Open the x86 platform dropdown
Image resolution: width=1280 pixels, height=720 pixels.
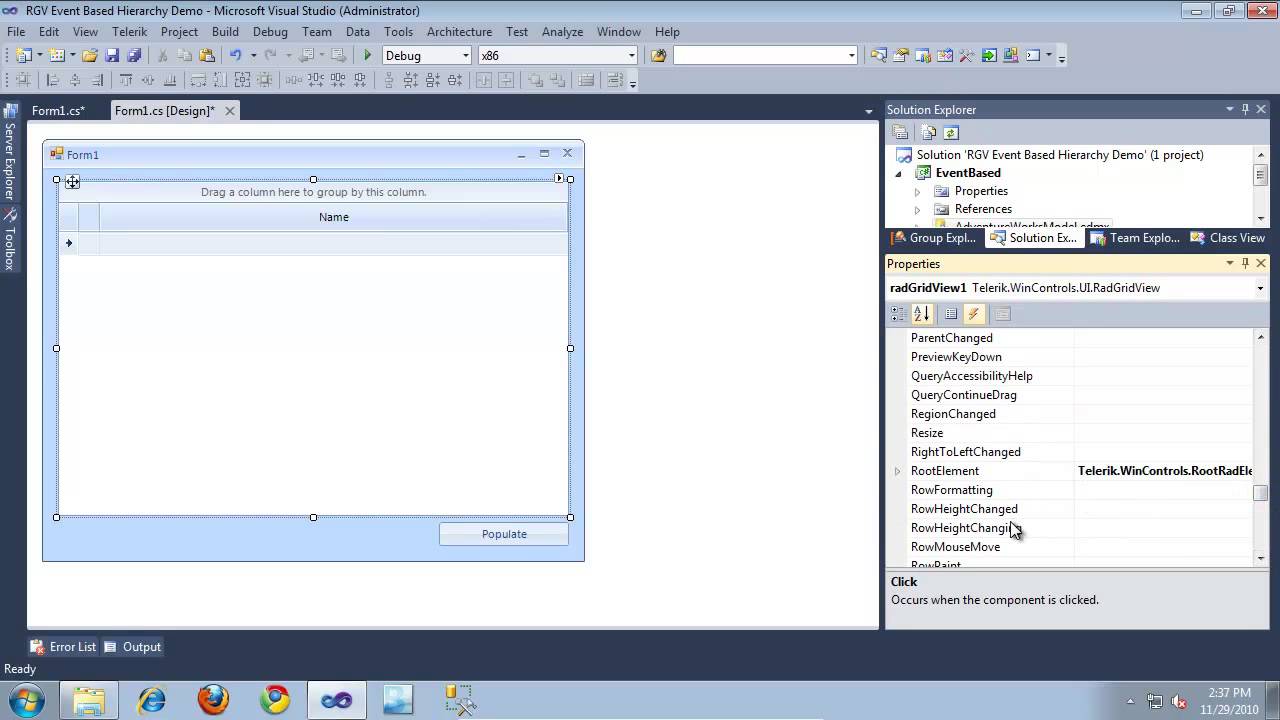(x=631, y=56)
